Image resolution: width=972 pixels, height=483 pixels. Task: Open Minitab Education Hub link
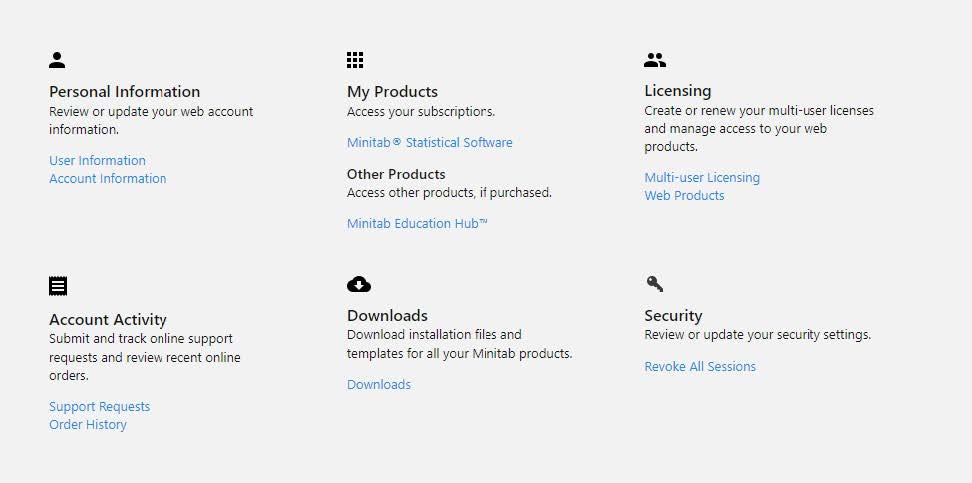click(x=417, y=224)
